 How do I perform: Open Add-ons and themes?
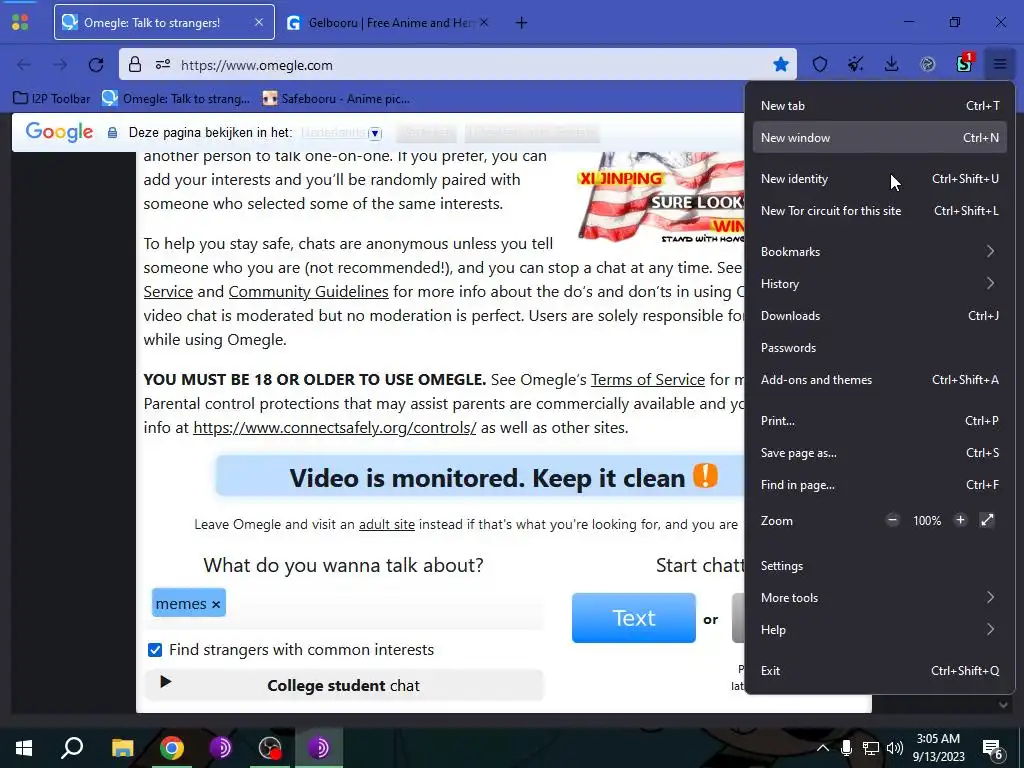(x=880, y=379)
